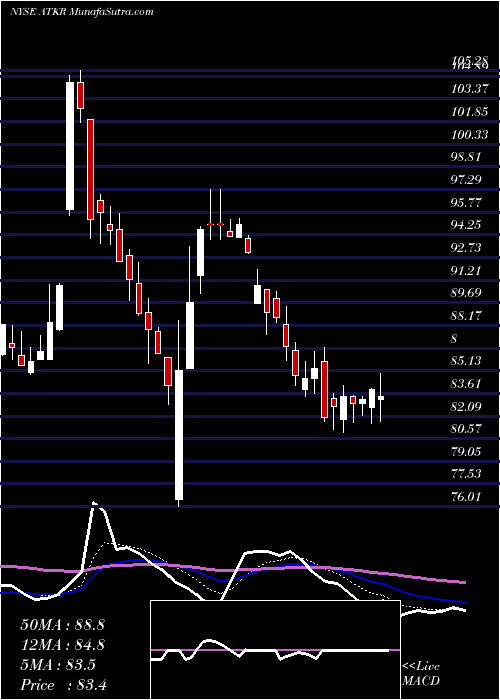Click the 97.29 price axis label

(467, 180)
